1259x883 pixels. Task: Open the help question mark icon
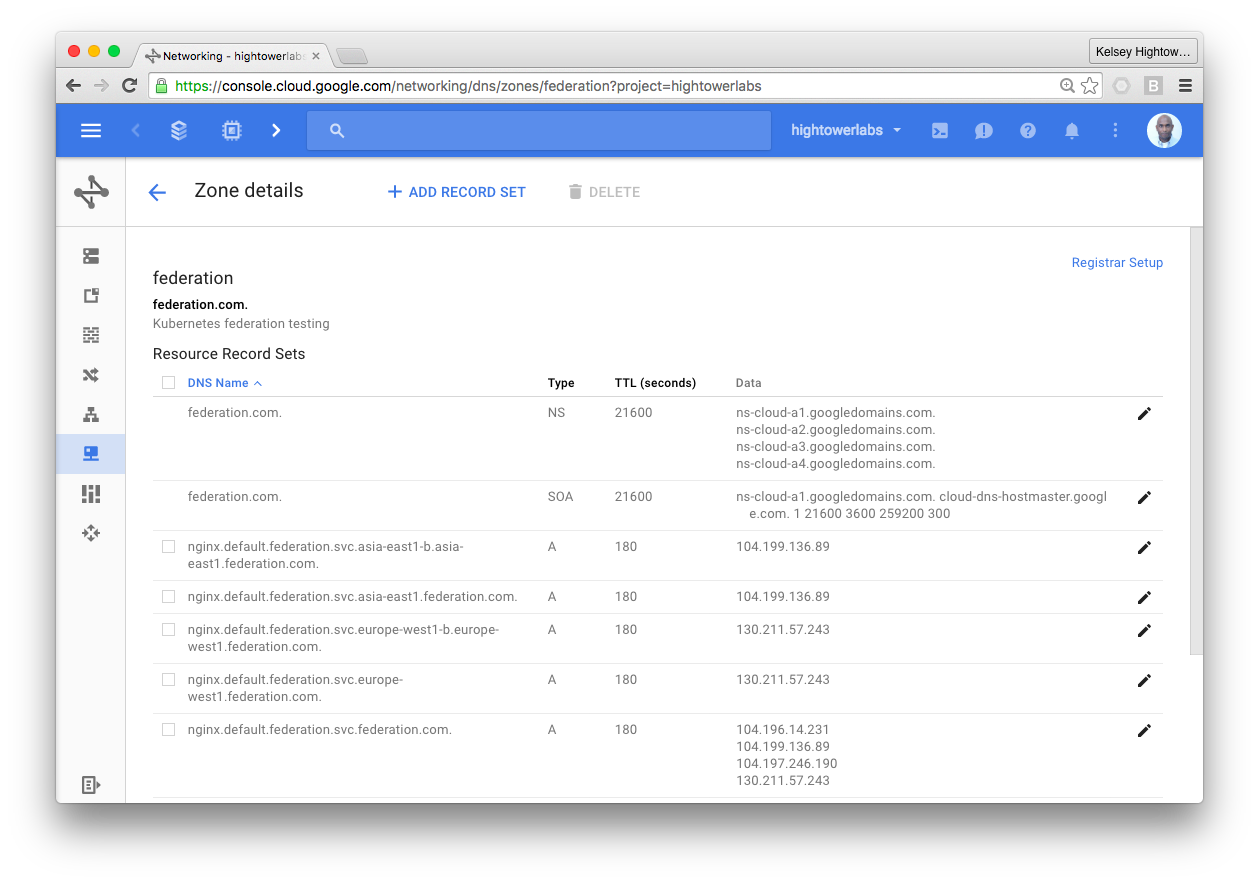tap(1028, 130)
